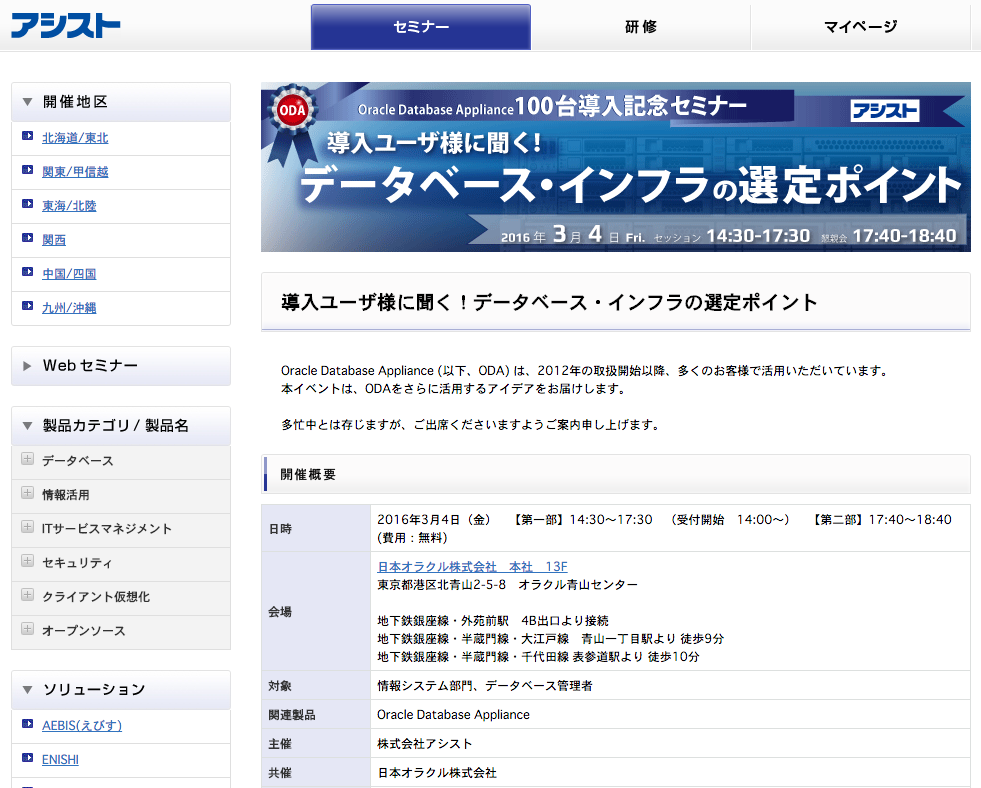Image resolution: width=981 pixels, height=788 pixels.
Task: Open the AEBIS(えびす) solution link
Action: tap(82, 725)
